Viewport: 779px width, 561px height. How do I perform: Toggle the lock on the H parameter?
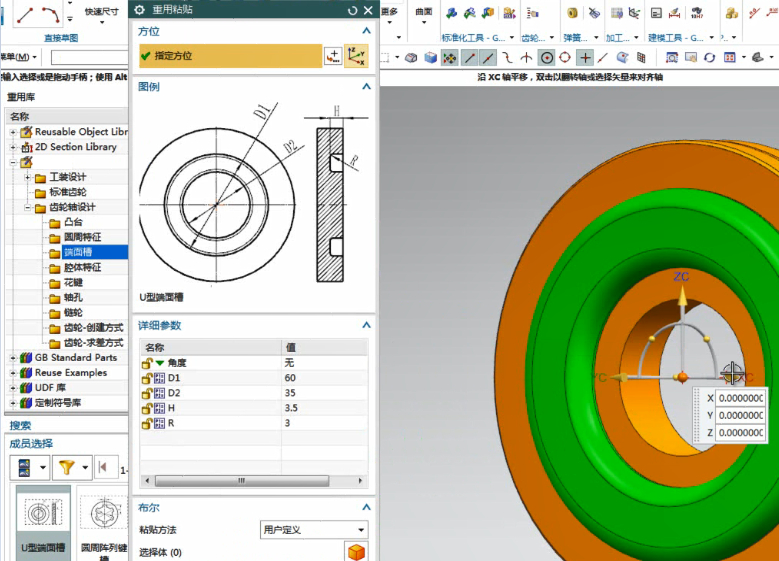147,408
